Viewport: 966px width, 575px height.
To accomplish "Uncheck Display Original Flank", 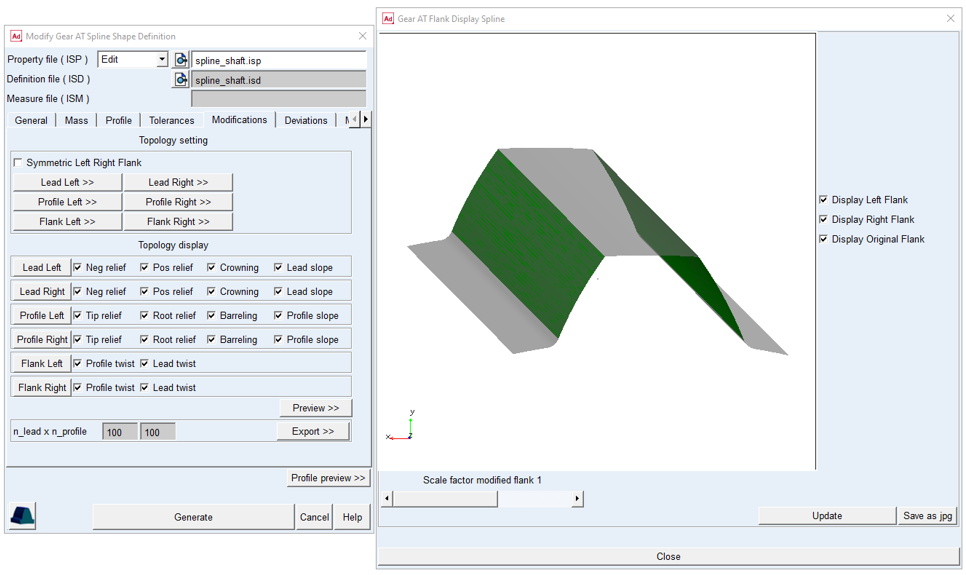I will 823,239.
